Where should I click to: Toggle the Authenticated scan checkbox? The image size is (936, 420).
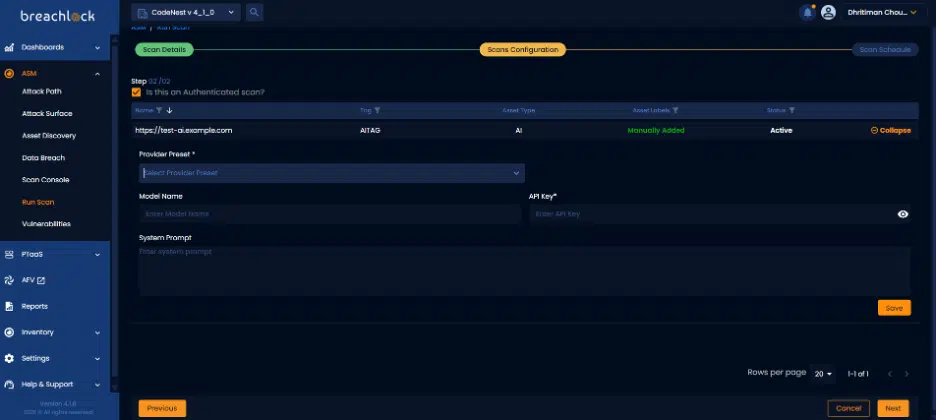(x=136, y=92)
